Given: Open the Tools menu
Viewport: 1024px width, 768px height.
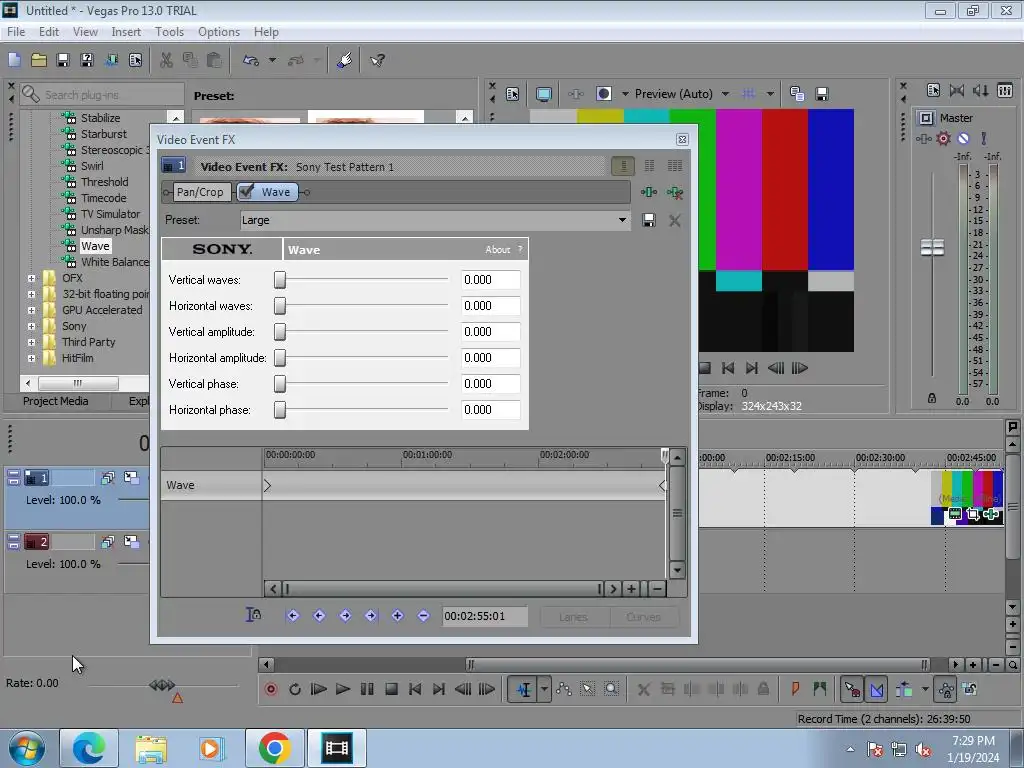Looking at the screenshot, I should [169, 32].
